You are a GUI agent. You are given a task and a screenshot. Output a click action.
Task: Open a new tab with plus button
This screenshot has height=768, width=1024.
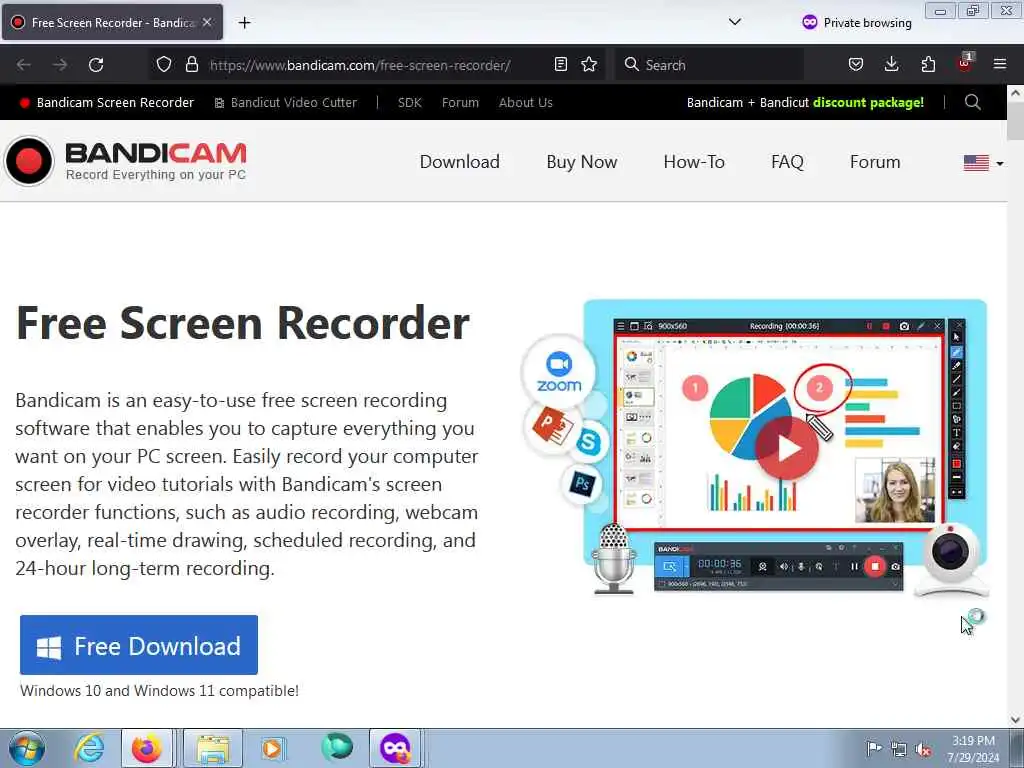point(244,23)
